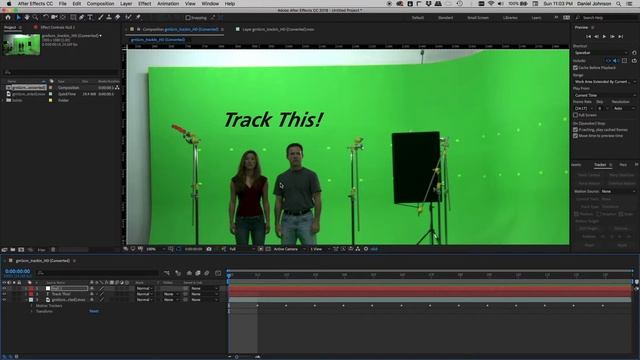
Task: Select the Pen tool
Action: pyautogui.click(x=82, y=18)
